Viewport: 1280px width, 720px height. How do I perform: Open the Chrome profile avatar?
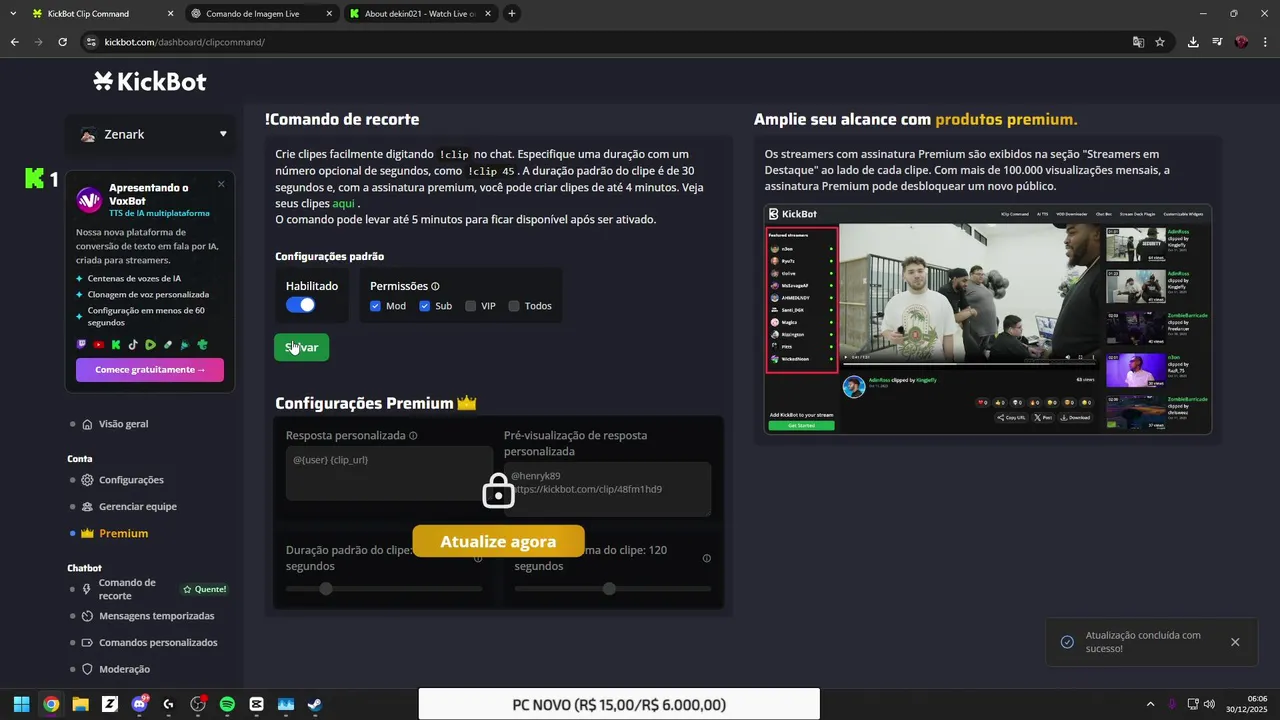click(x=1241, y=42)
